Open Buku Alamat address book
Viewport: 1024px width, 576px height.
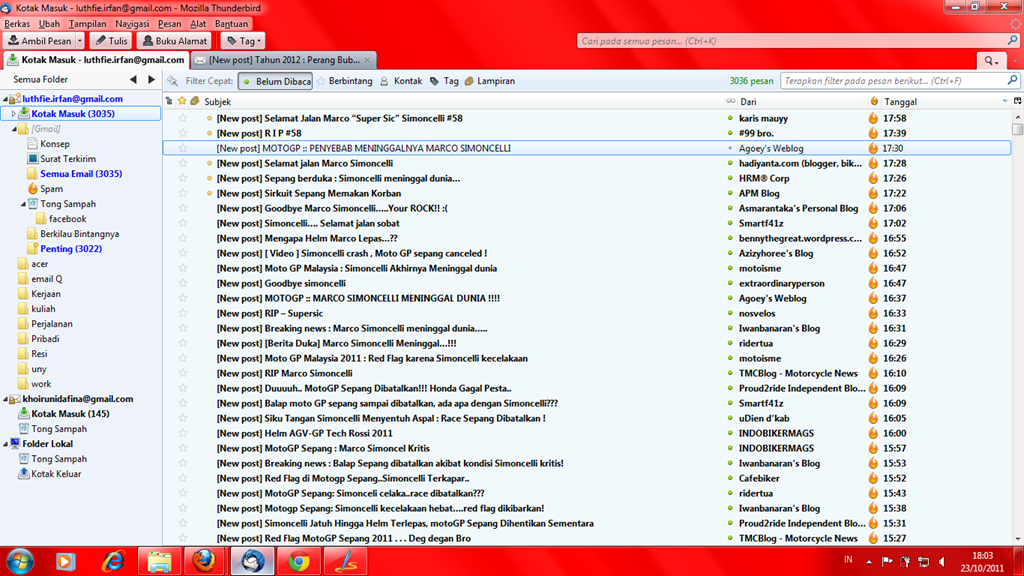pyautogui.click(x=174, y=41)
